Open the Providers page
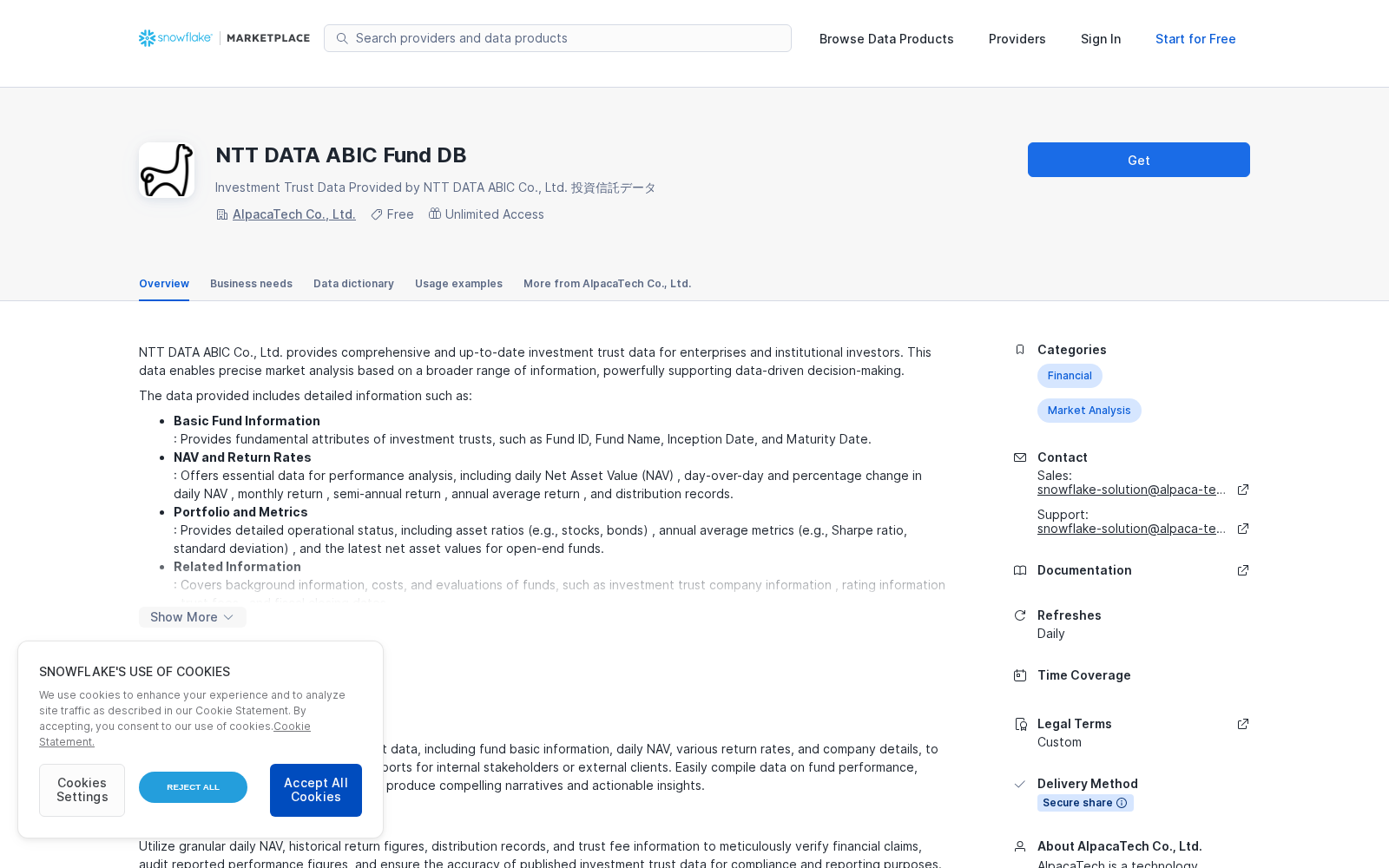The image size is (1389, 868). 1017,39
